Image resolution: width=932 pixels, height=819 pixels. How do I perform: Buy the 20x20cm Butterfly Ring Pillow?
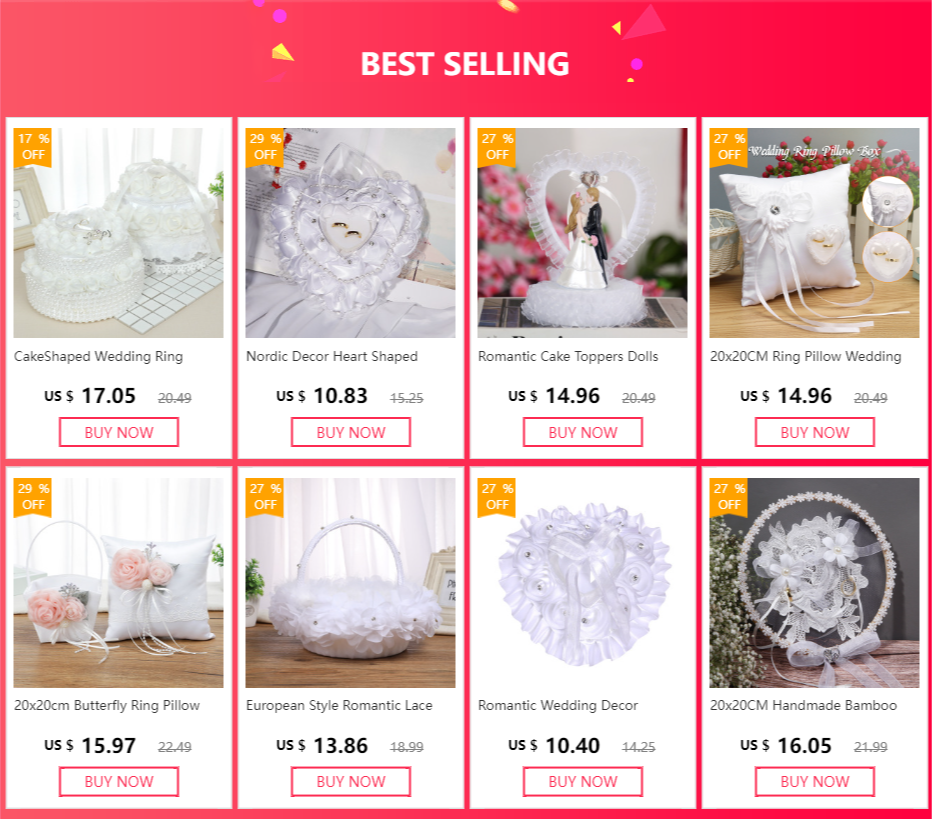point(119,782)
